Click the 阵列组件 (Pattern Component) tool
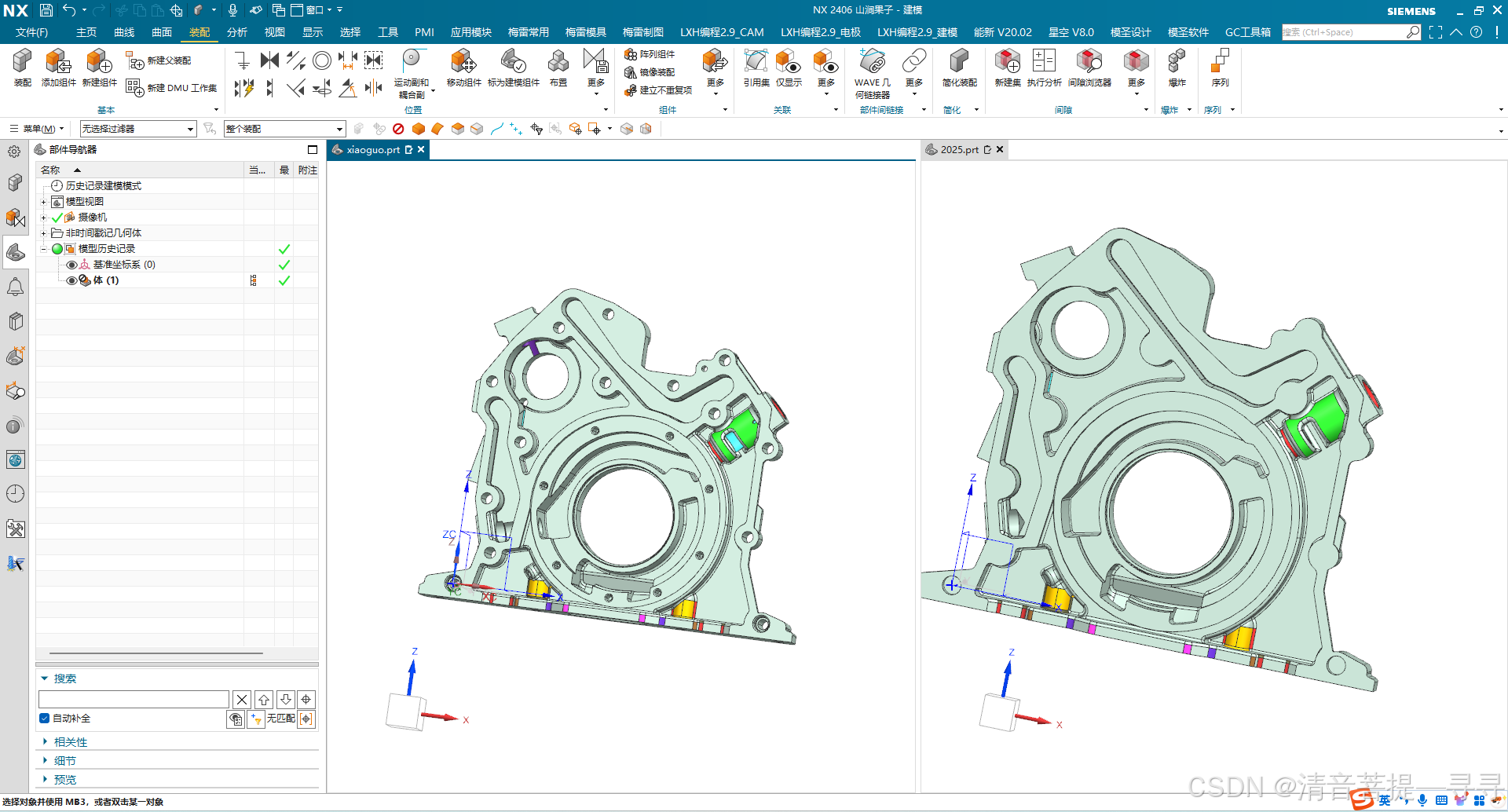This screenshot has height=812, width=1508. point(650,54)
